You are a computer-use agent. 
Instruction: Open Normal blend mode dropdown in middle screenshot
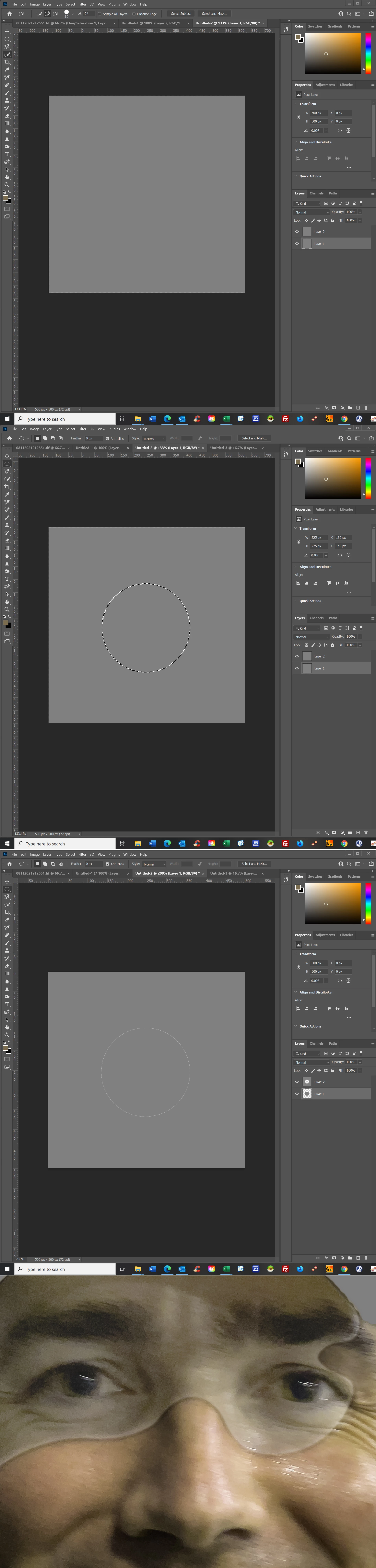pos(311,637)
